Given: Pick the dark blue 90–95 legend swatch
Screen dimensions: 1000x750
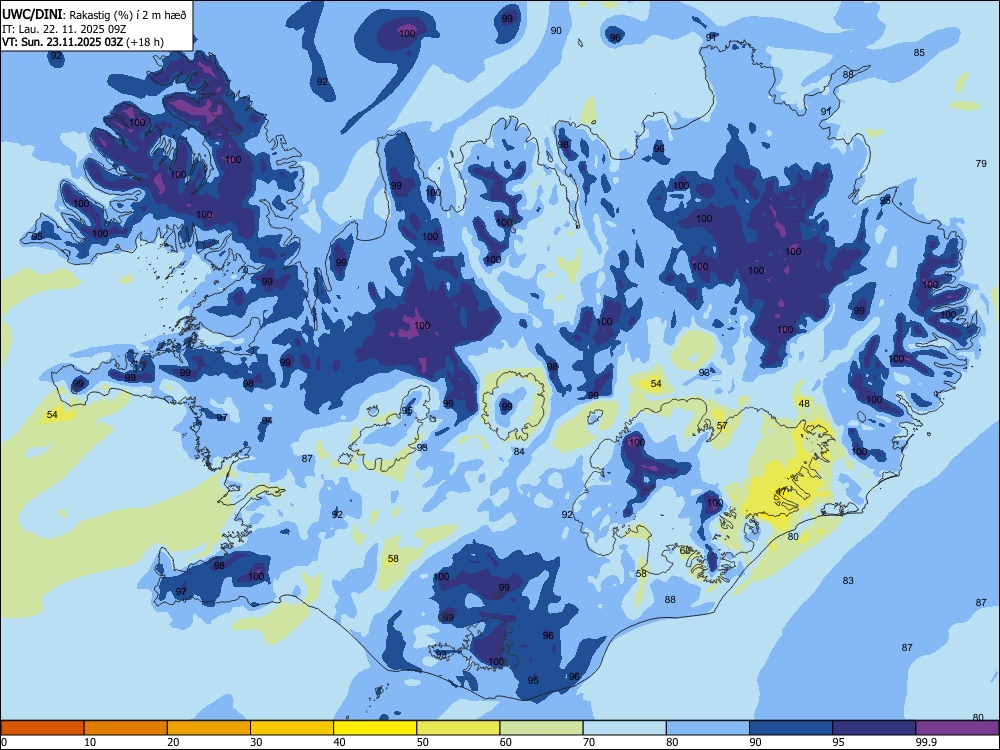Looking at the screenshot, I should 791,728.
